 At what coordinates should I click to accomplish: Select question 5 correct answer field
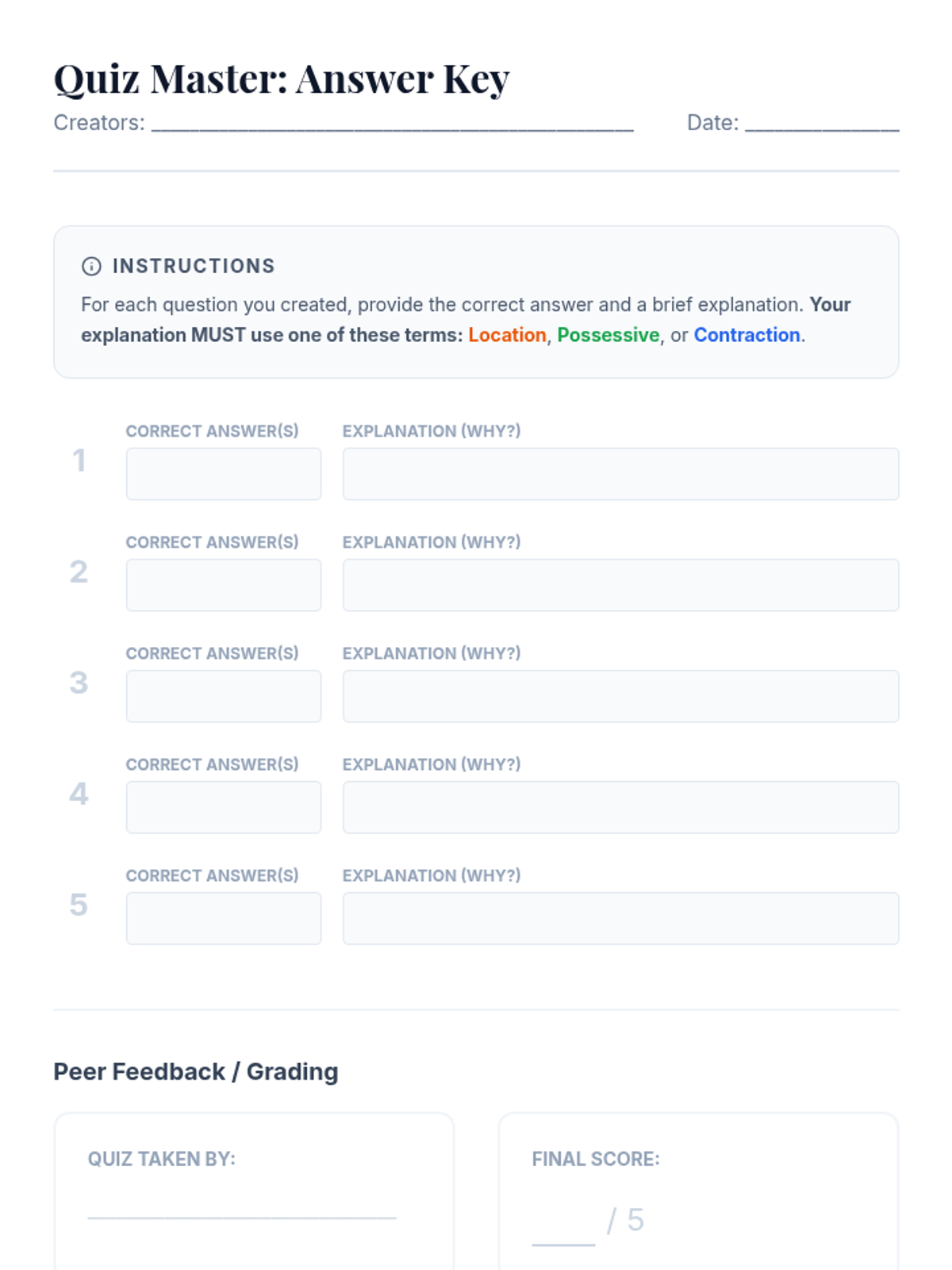point(224,918)
